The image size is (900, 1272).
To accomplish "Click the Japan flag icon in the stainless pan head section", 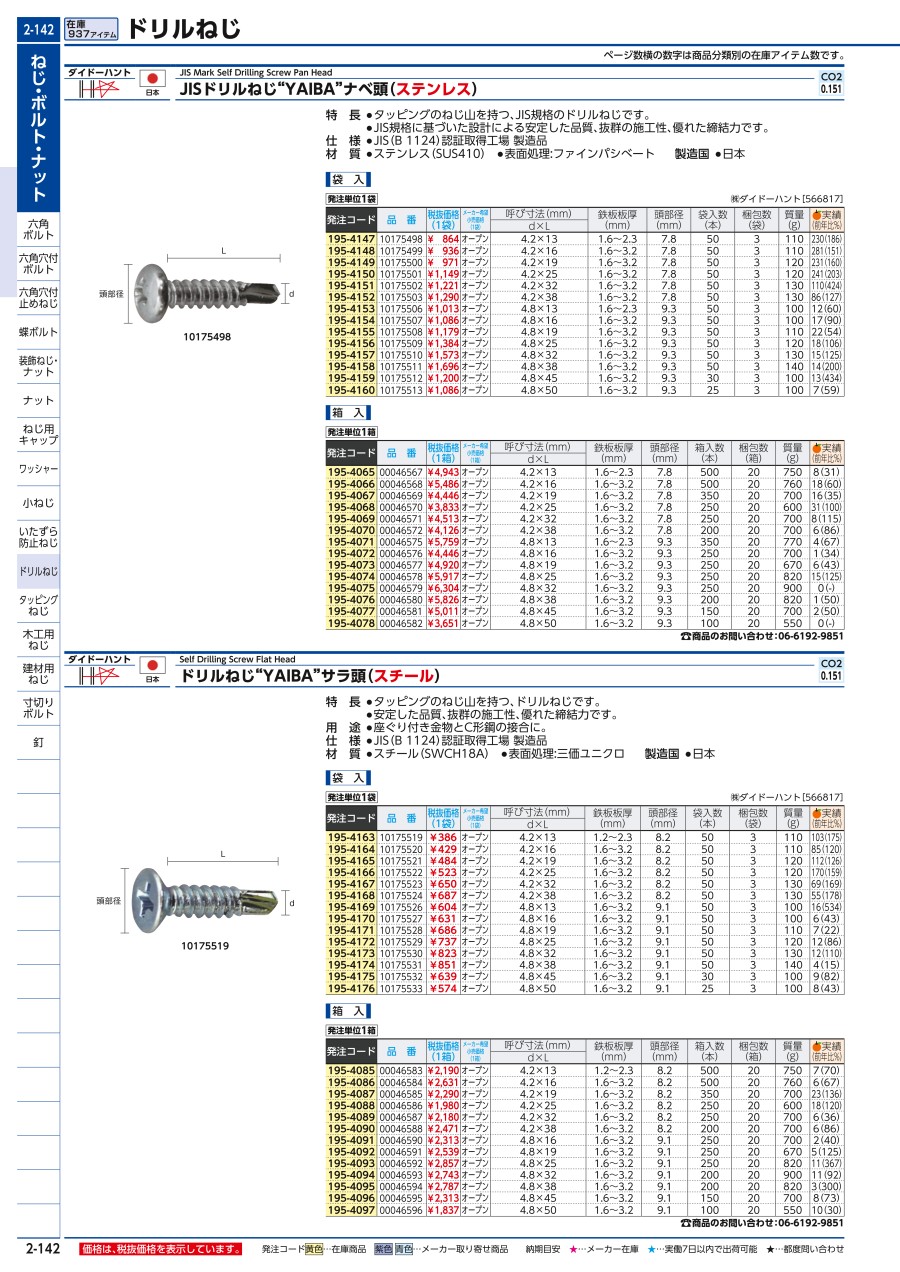I will pyautogui.click(x=152, y=79).
